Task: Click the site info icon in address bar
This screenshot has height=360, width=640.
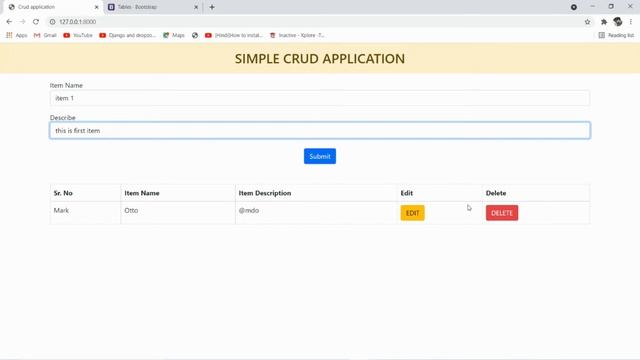Action: (x=52, y=22)
